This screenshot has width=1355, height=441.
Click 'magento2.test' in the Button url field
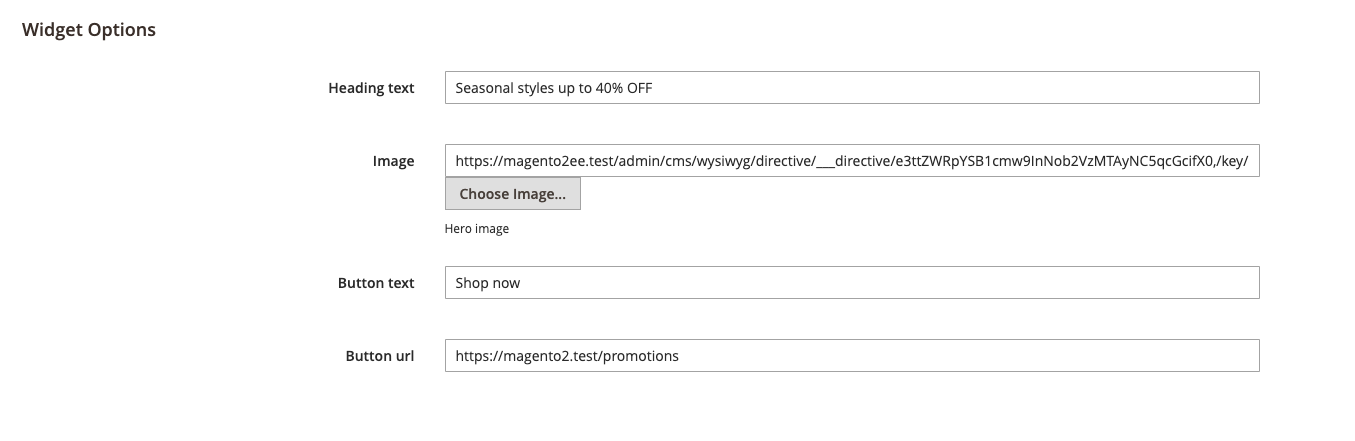pos(557,356)
